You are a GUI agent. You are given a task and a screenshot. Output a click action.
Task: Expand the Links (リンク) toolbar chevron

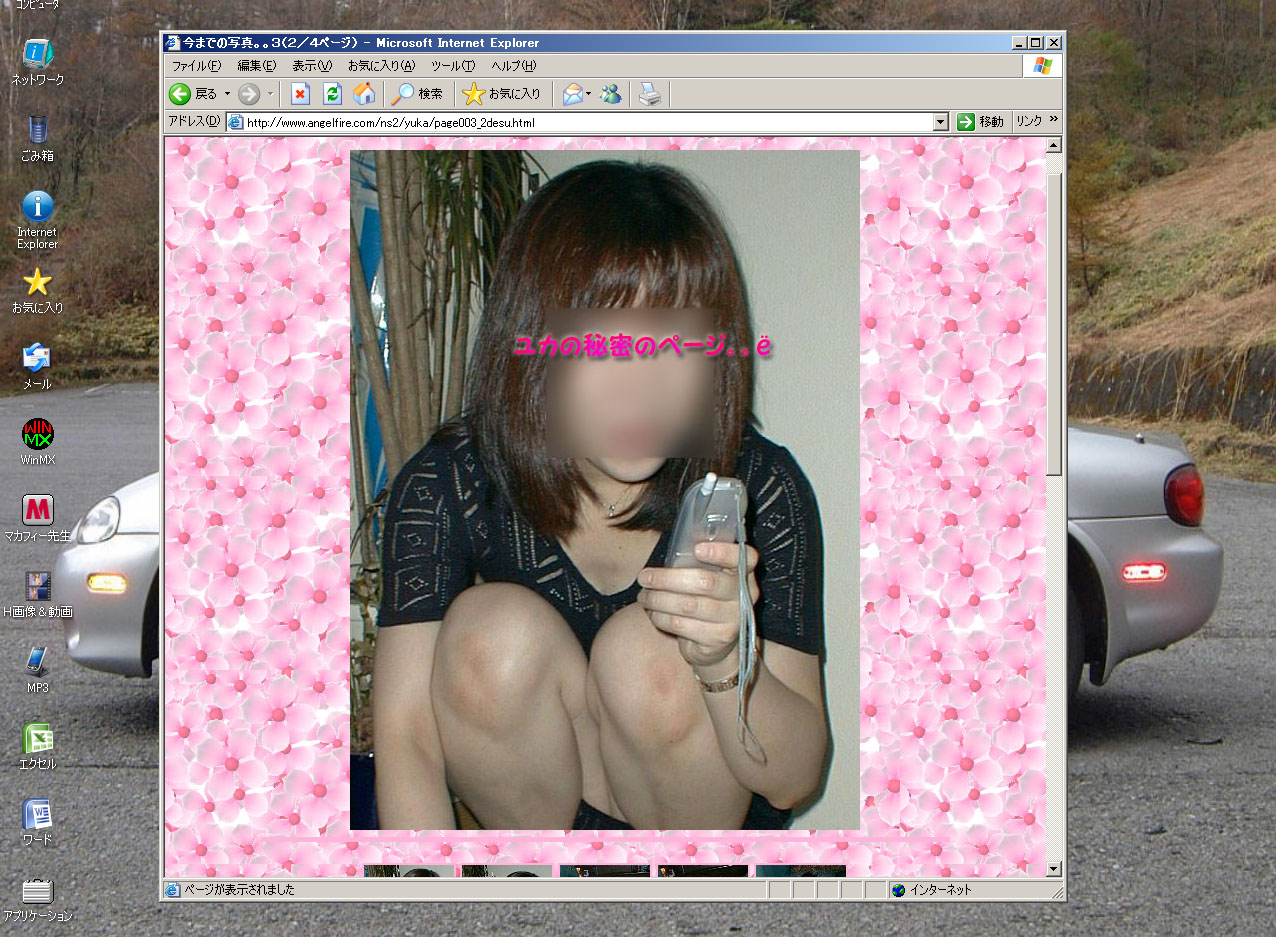1053,121
